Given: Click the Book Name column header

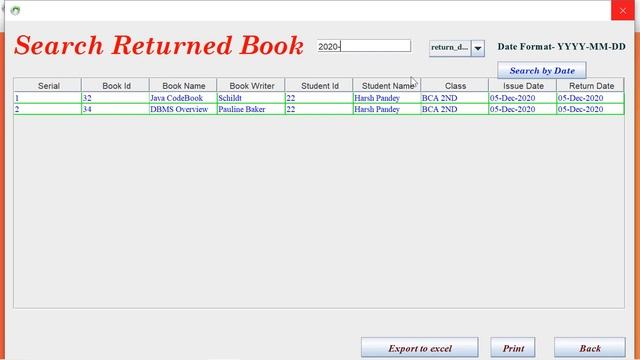Looking at the screenshot, I should [x=183, y=86].
